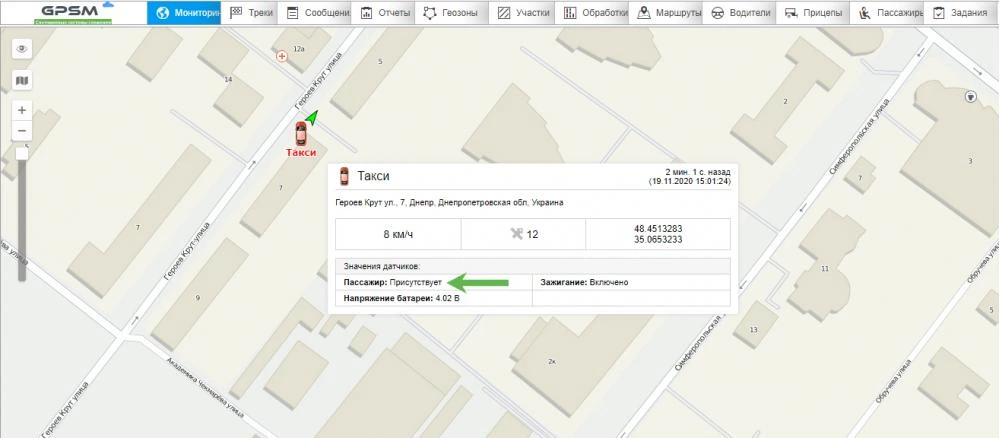Click building number 11 on map
The height and width of the screenshot is (438, 1000).
[x=825, y=269]
